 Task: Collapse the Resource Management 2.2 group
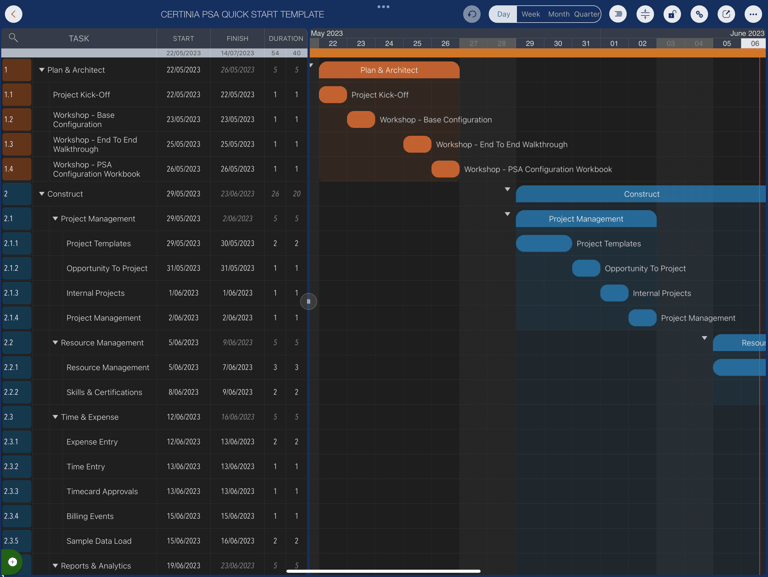click(55, 342)
